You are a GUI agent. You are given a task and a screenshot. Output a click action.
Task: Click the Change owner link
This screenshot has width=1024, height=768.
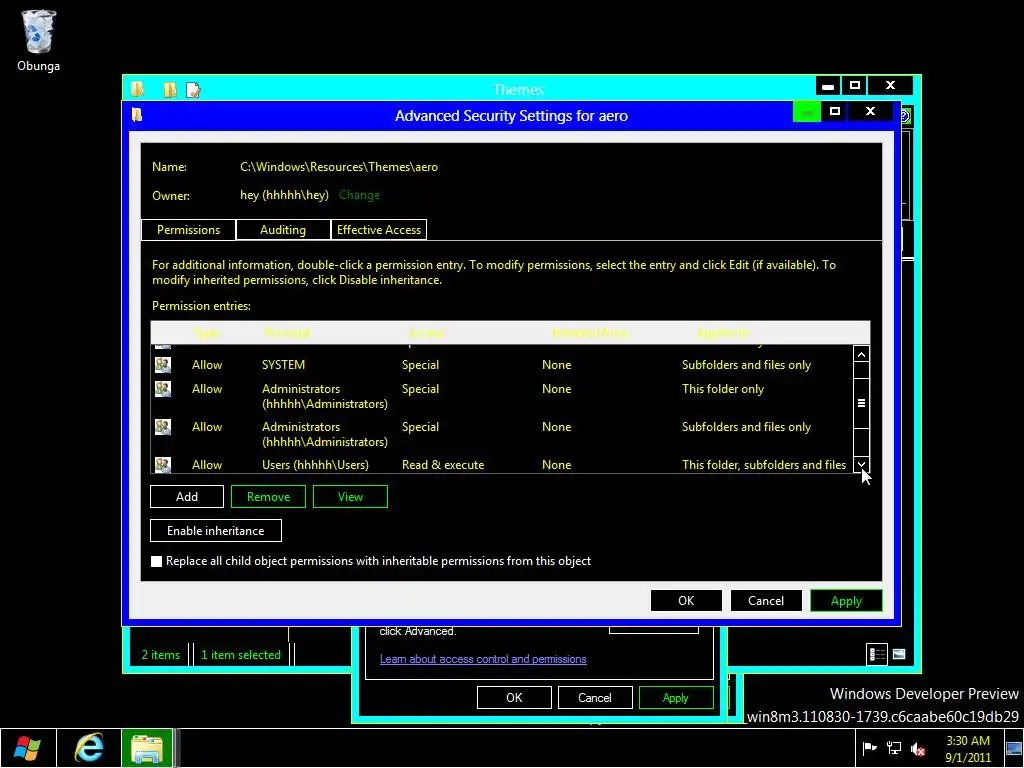tap(359, 195)
